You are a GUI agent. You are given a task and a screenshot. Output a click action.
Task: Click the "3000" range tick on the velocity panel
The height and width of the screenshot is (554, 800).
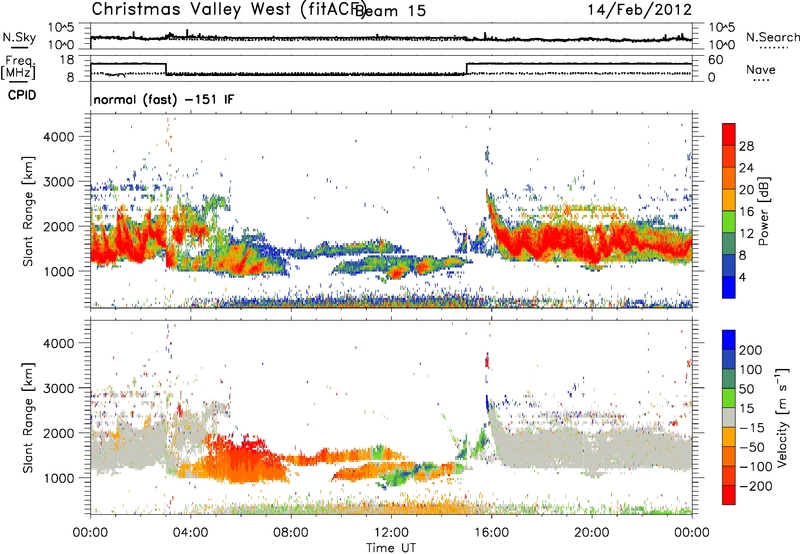point(58,388)
